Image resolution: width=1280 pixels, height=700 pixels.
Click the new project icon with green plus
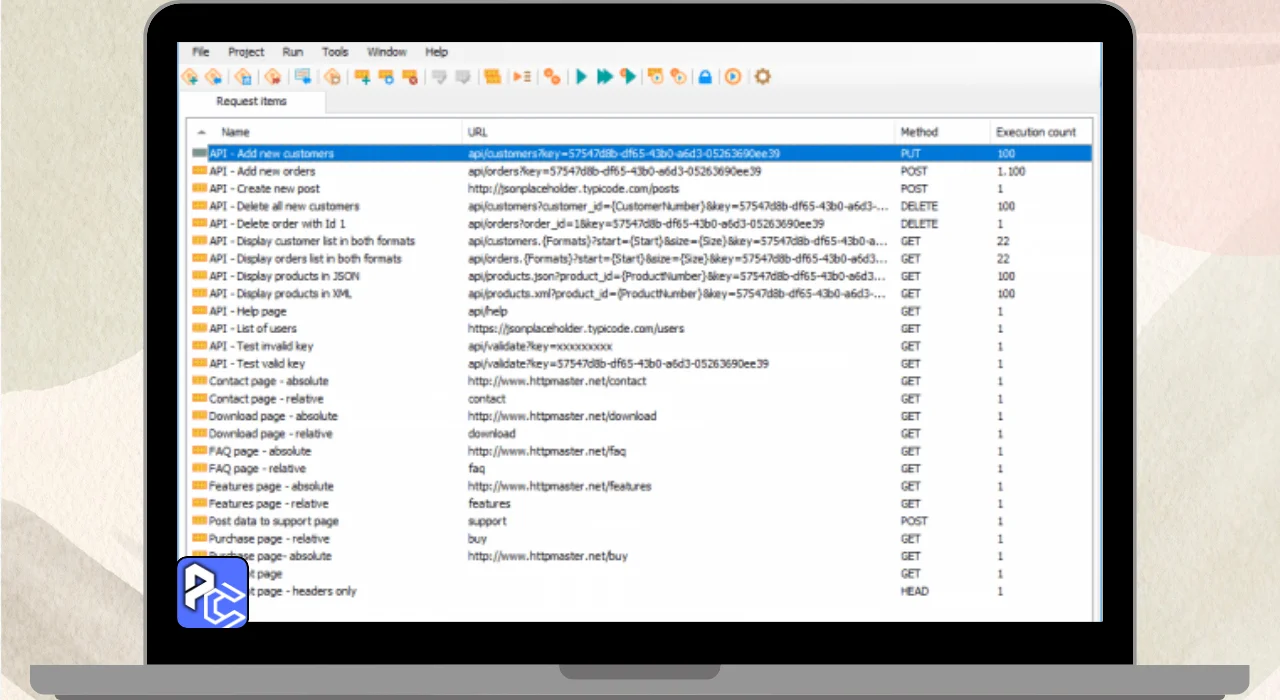click(190, 77)
